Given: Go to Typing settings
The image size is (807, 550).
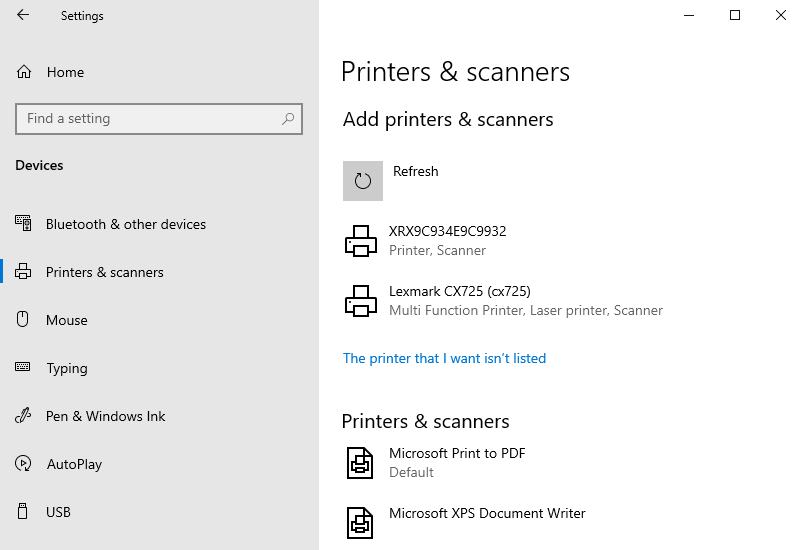Looking at the screenshot, I should [66, 368].
